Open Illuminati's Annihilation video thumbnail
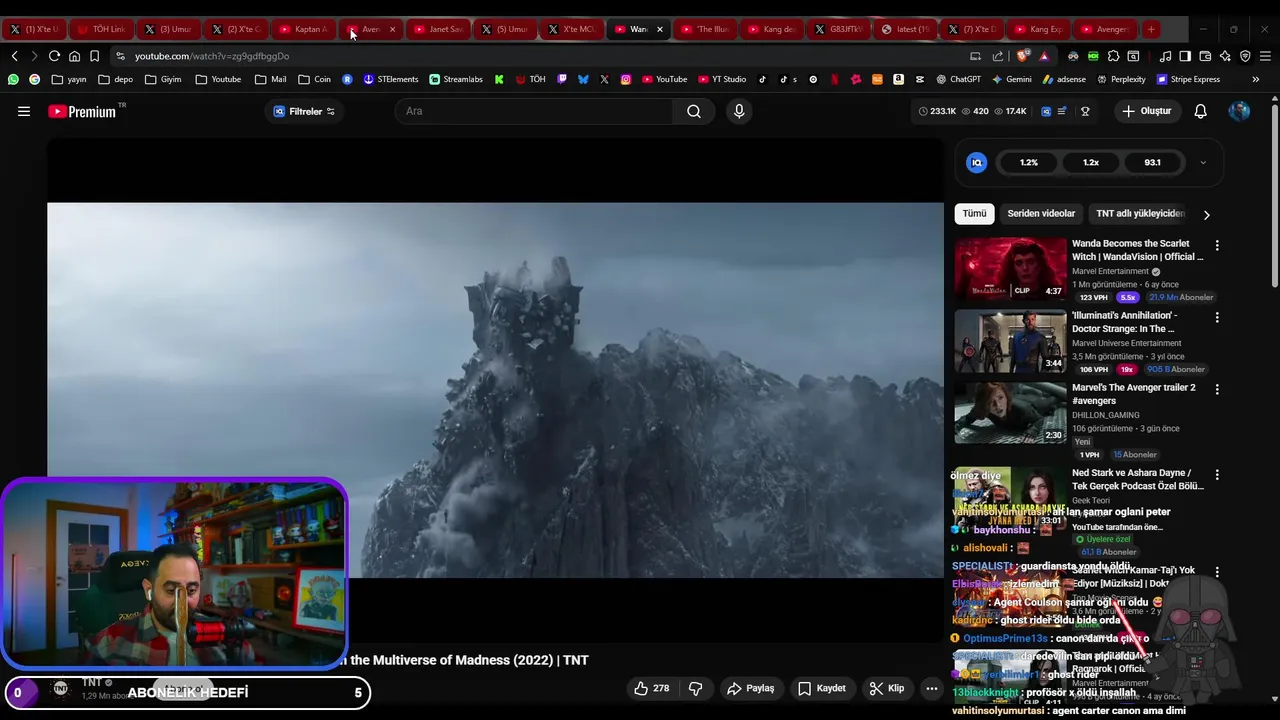 [x=1010, y=341]
